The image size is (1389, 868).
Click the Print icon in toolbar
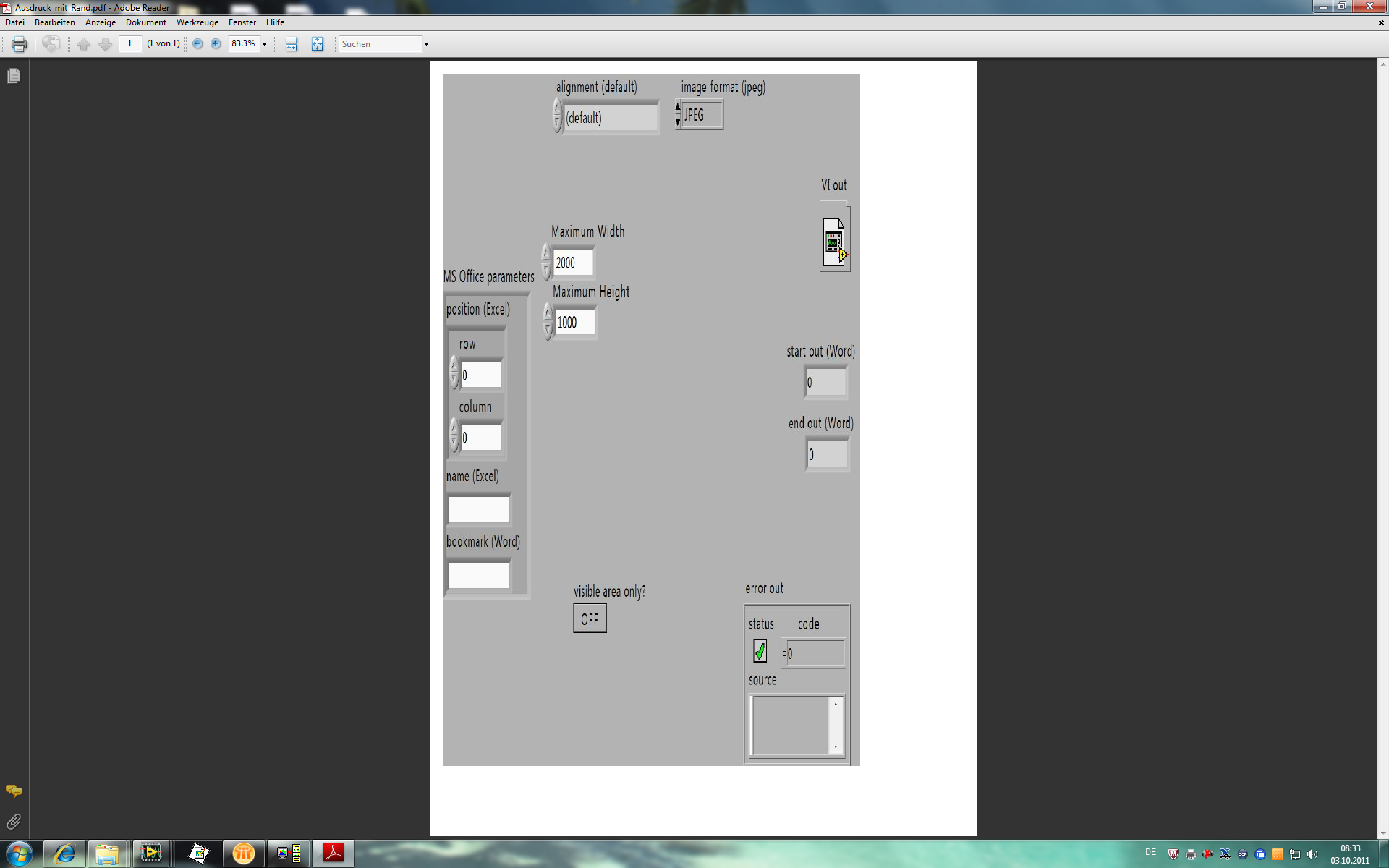[x=20, y=44]
